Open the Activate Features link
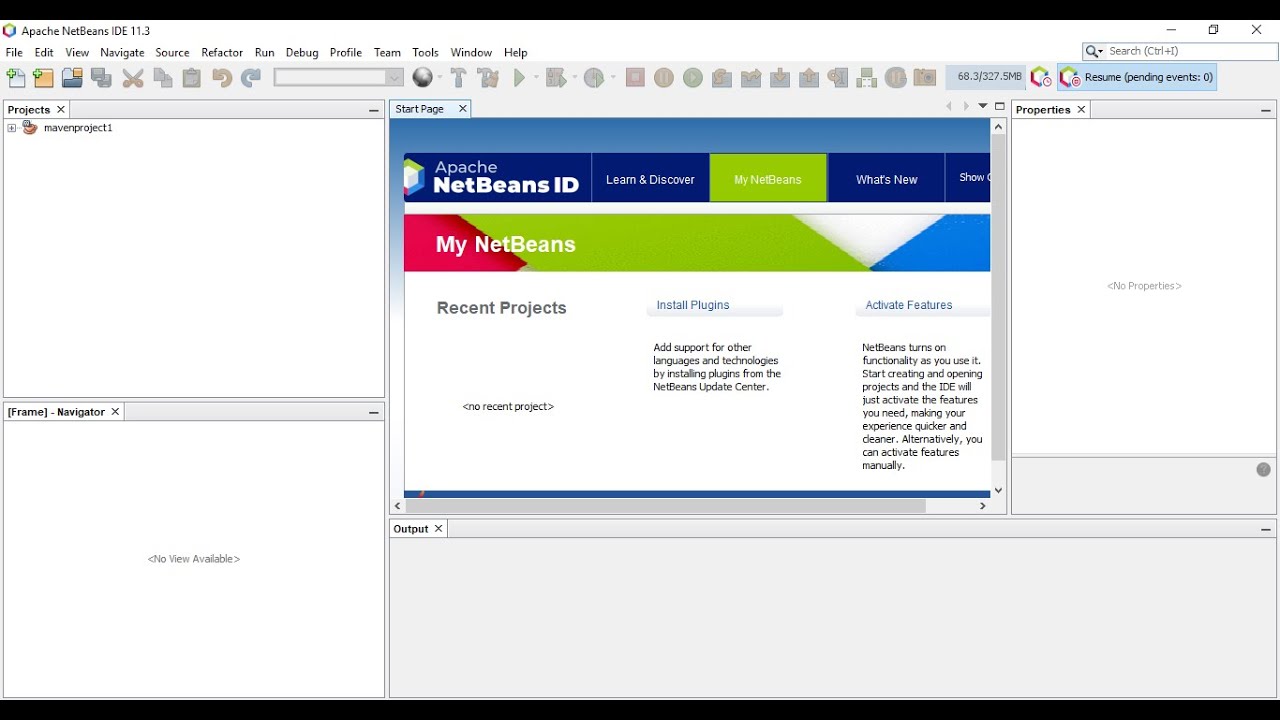This screenshot has height=720, width=1280. 909,305
